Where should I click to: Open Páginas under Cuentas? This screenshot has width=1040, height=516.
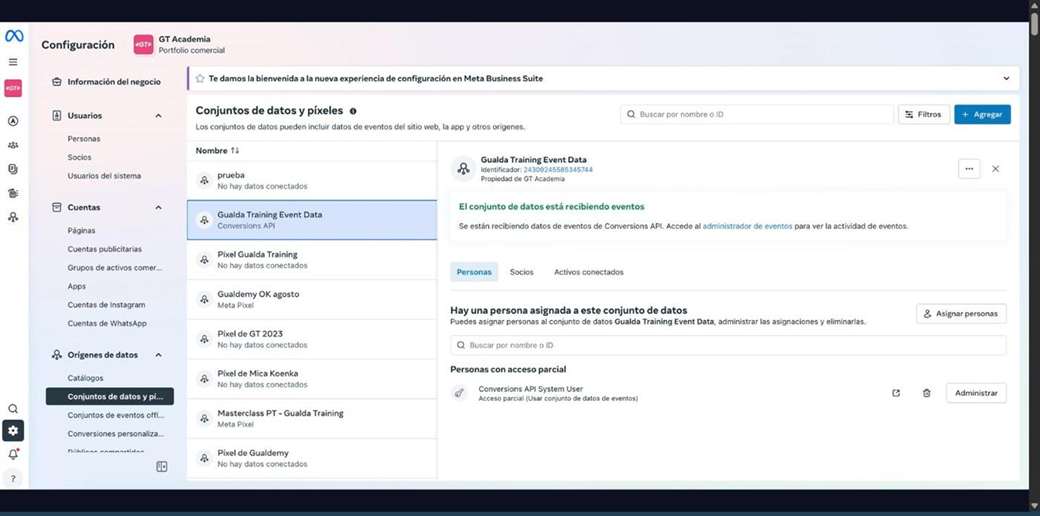pos(81,230)
